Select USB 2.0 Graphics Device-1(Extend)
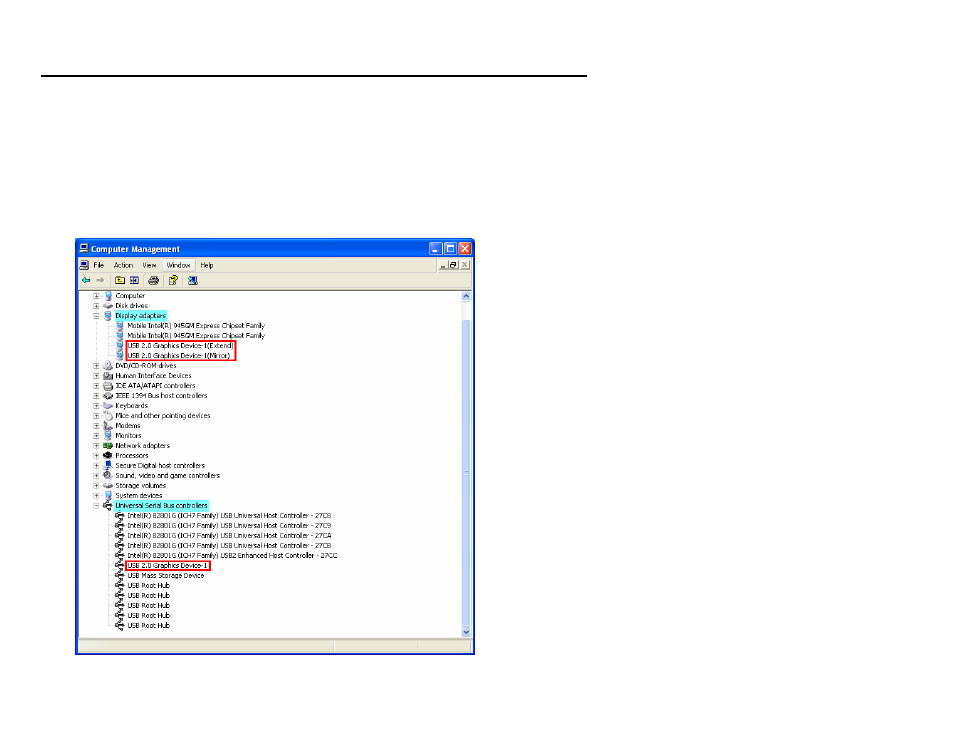 click(x=181, y=346)
